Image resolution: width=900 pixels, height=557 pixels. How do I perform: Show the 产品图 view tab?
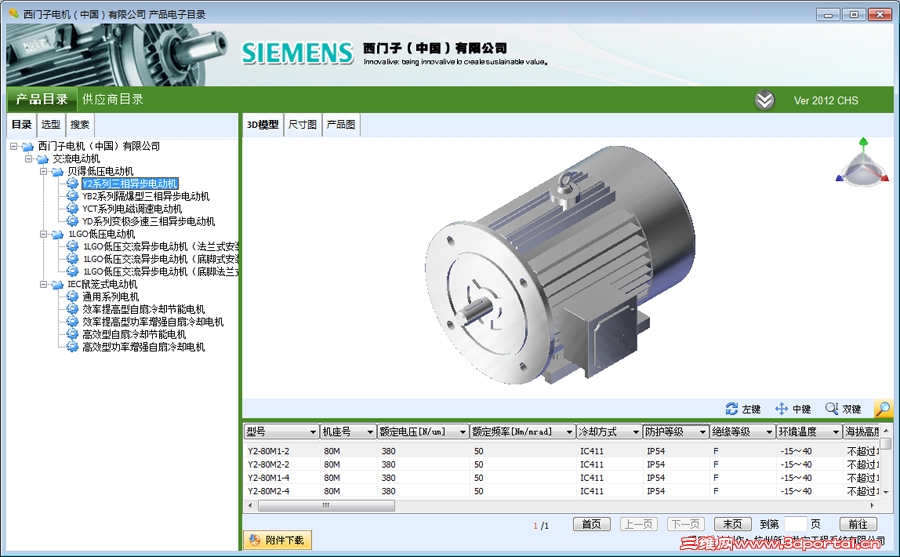[x=341, y=125]
